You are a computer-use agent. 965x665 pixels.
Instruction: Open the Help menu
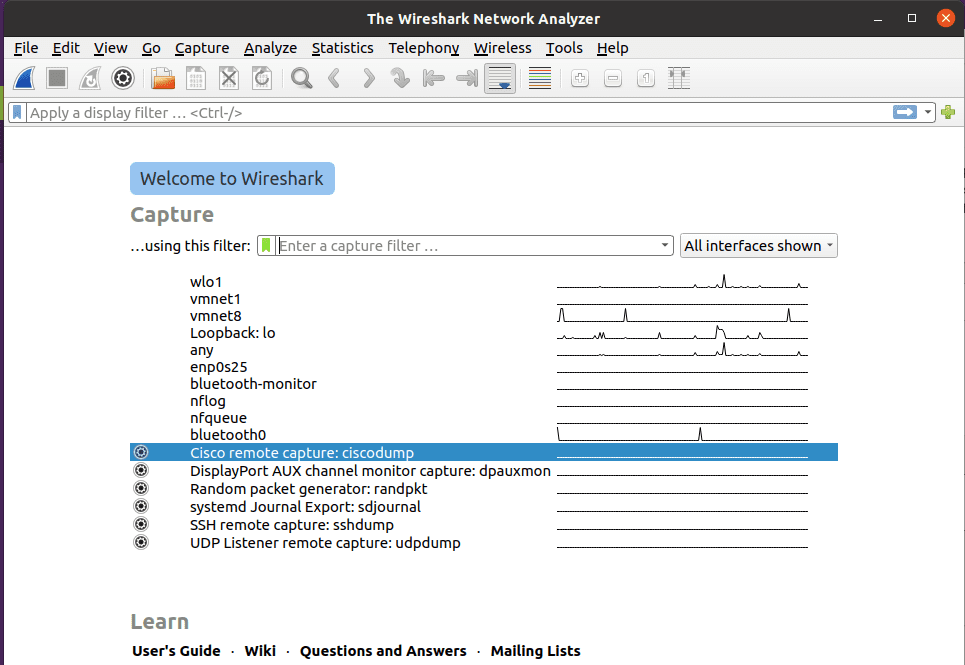pos(612,48)
